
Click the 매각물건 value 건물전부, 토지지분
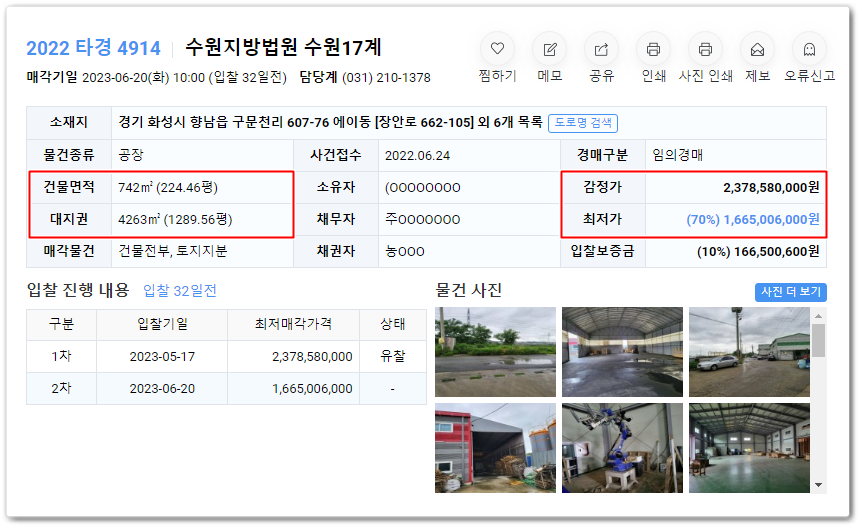coord(173,251)
